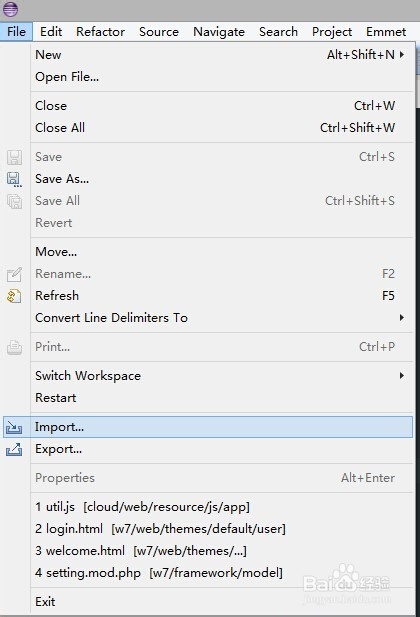420x617 pixels.
Task: Expand Convert Line Delimiters To submenu
Action: point(401,318)
